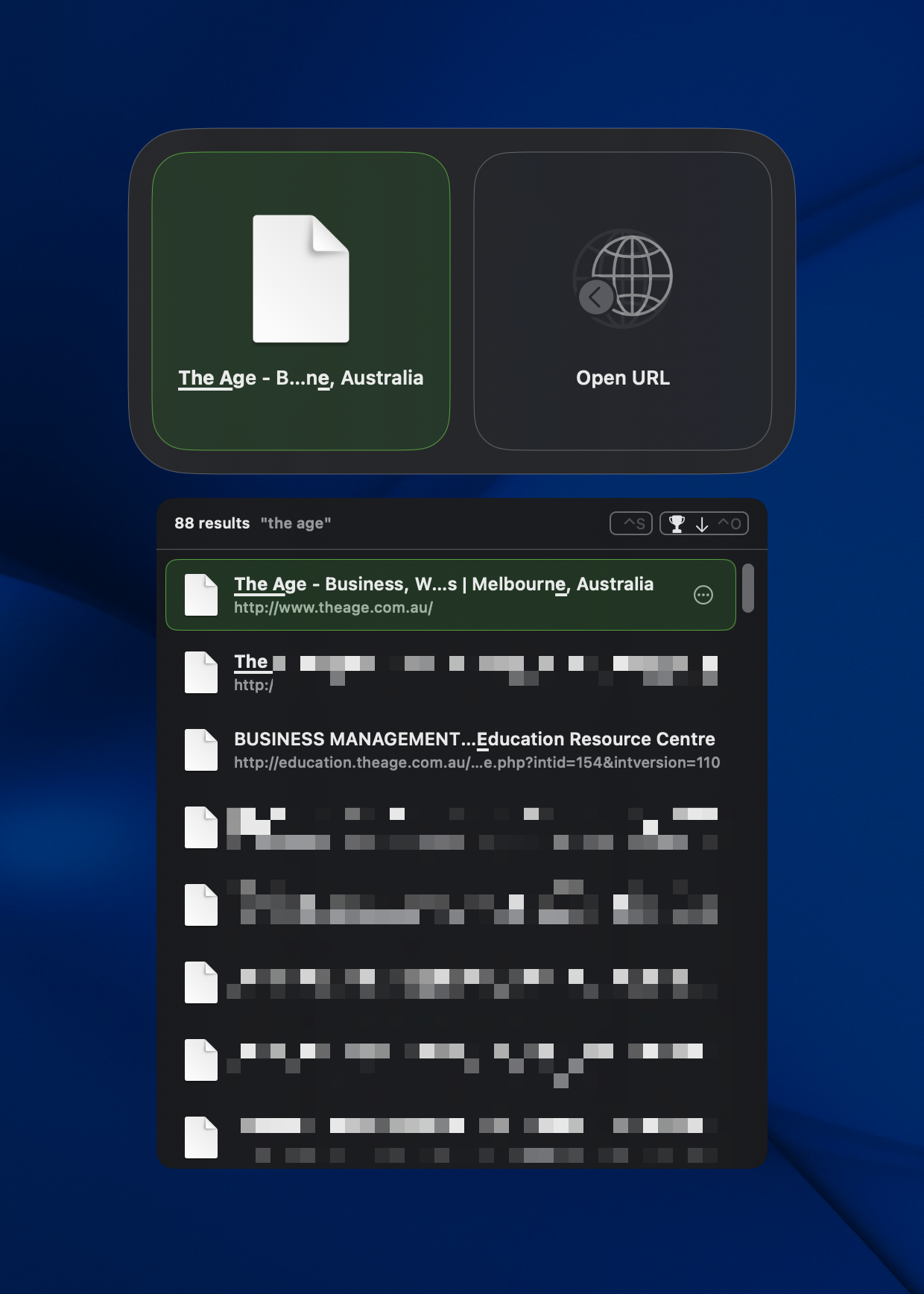Viewport: 924px width, 1294px height.
Task: Click the ^O shortcut indicator
Action: (x=730, y=524)
